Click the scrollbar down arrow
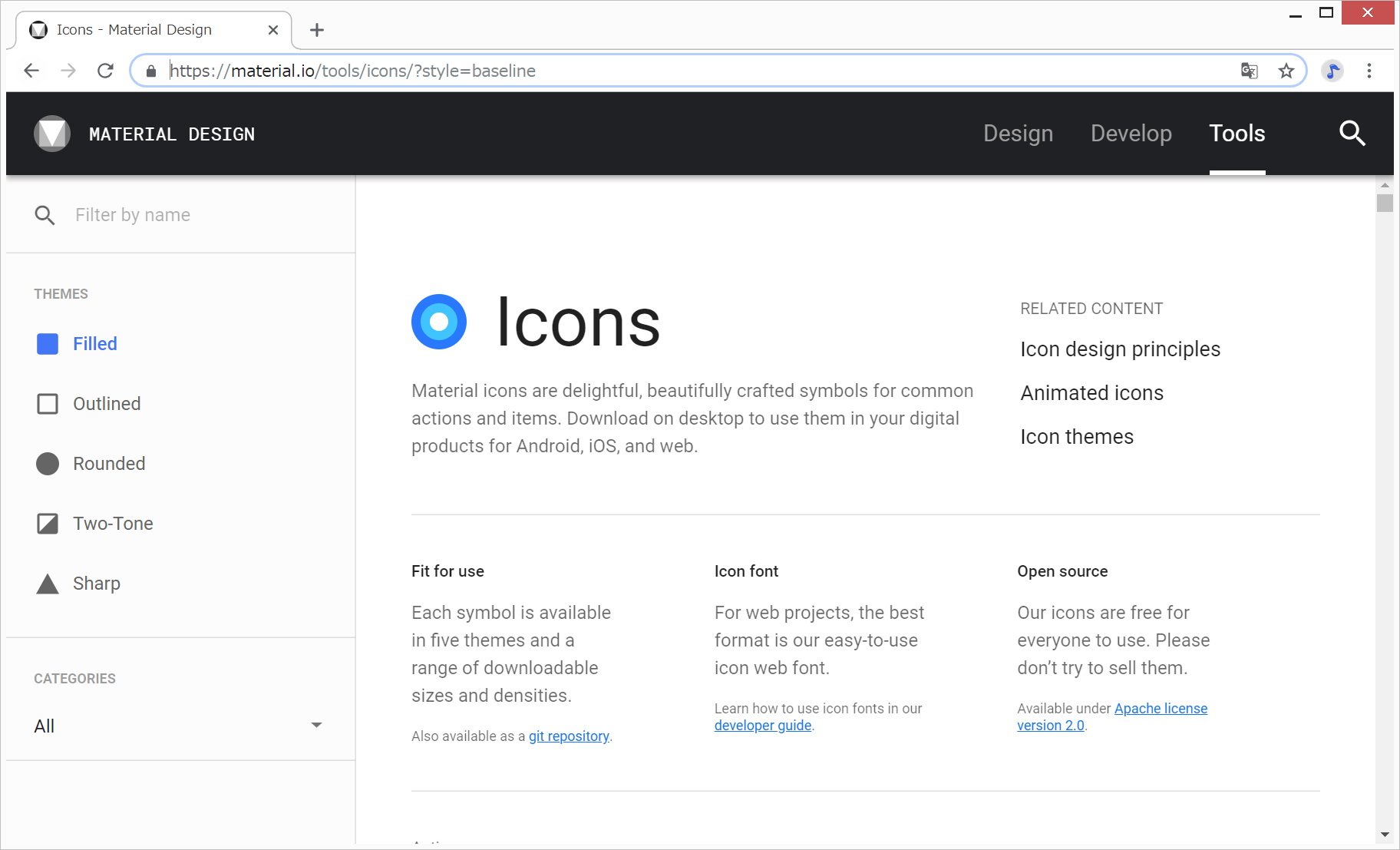 [x=1385, y=835]
